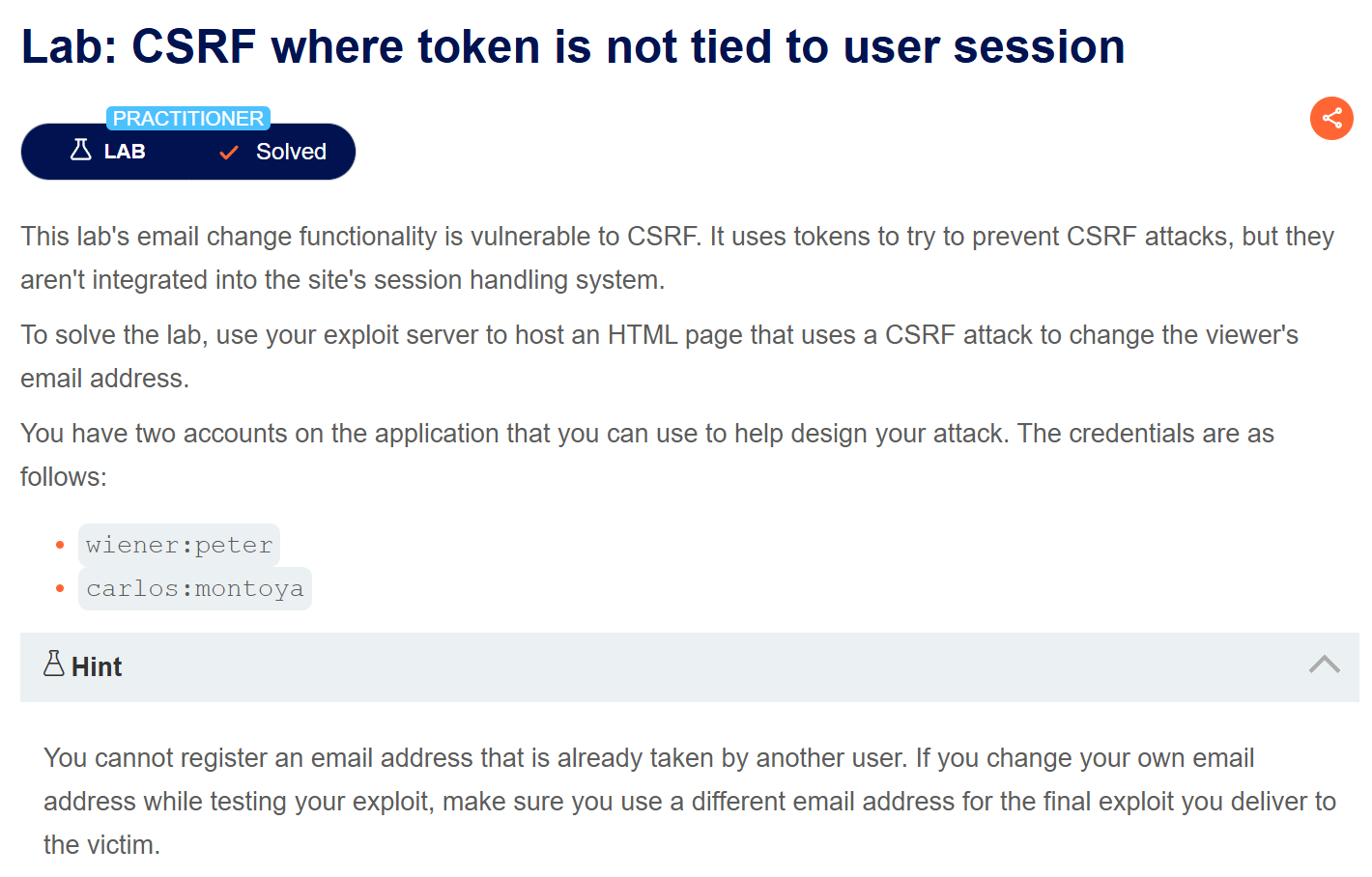Select the wiener:peter credentials code

tap(180, 546)
